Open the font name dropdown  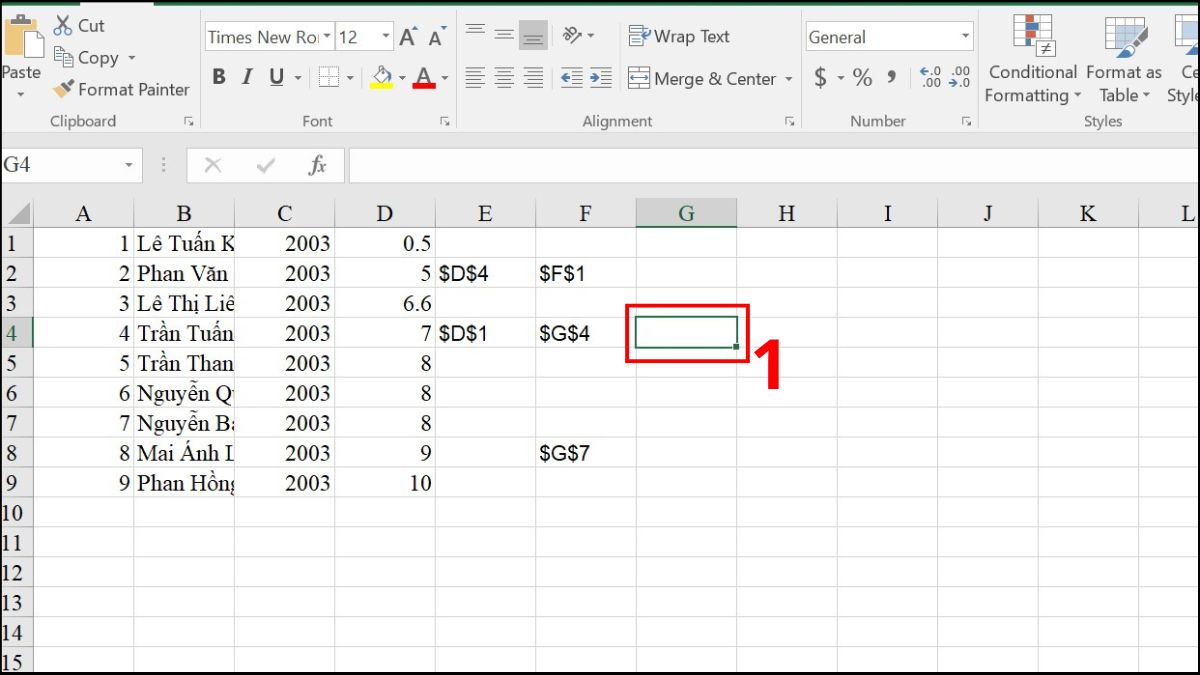point(330,35)
